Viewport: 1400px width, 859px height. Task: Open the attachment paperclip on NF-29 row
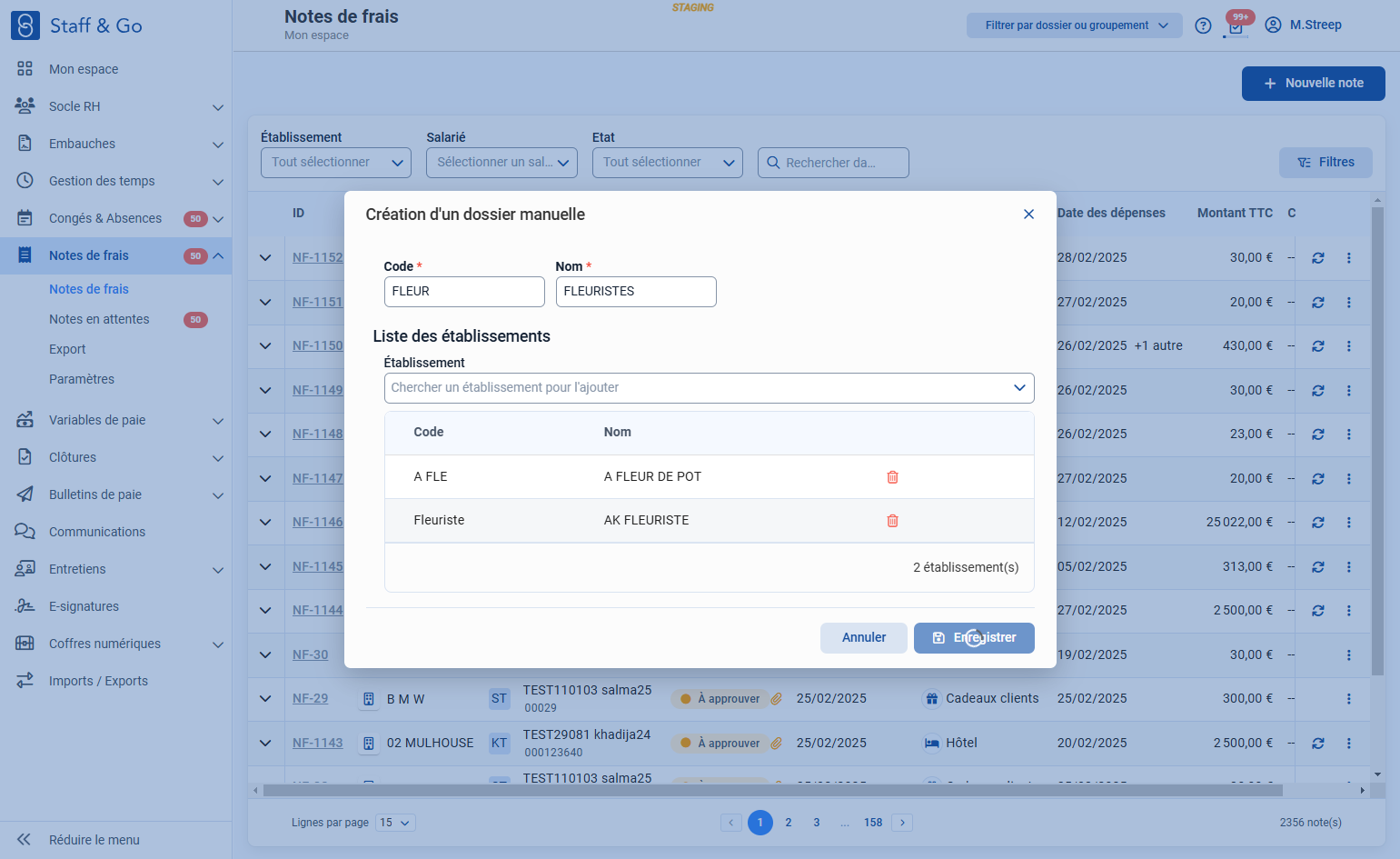[x=777, y=699]
